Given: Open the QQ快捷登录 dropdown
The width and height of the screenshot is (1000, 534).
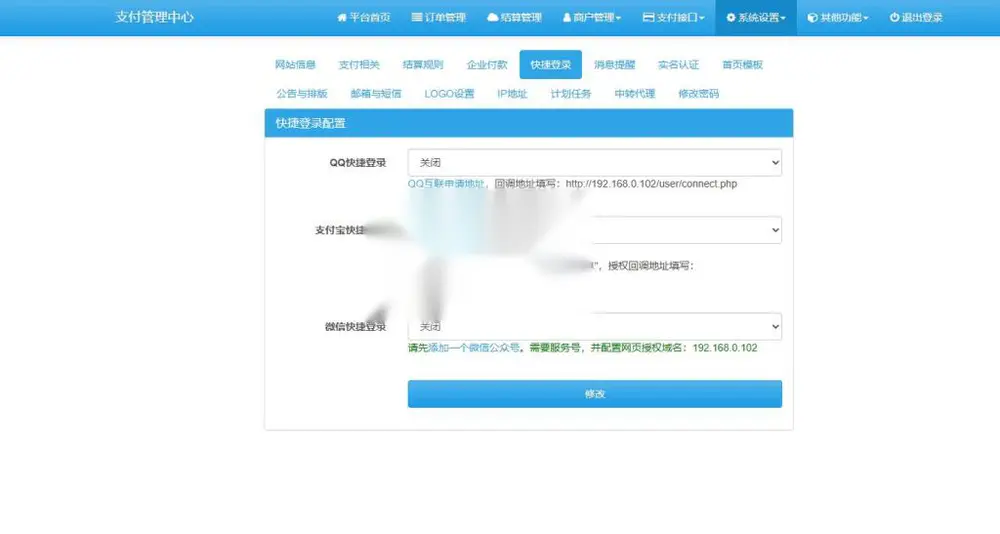Looking at the screenshot, I should (x=594, y=163).
